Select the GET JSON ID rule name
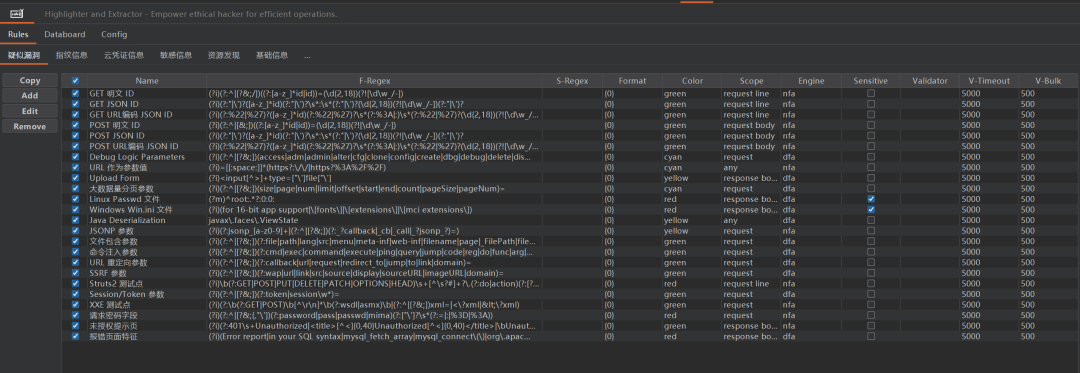 [x=114, y=104]
